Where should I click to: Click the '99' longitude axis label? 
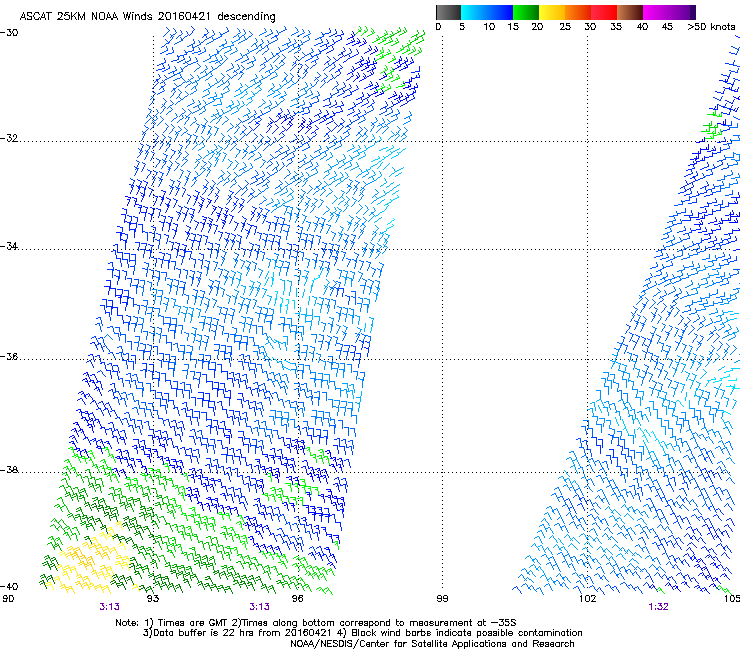point(442,599)
